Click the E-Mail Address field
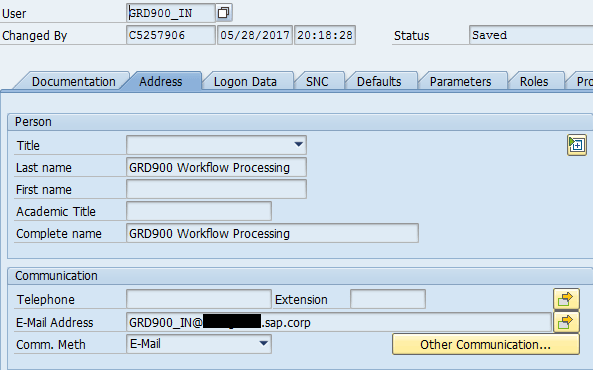 (x=339, y=322)
